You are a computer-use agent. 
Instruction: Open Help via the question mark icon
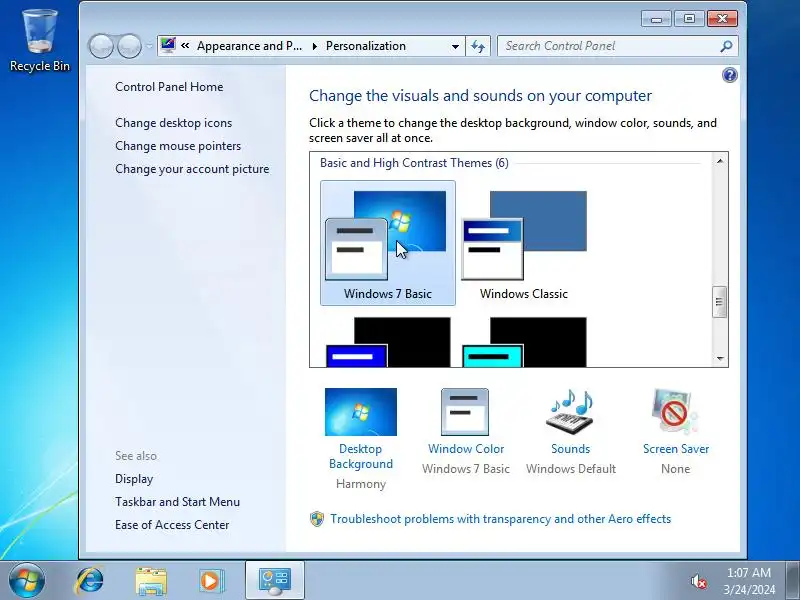click(730, 75)
